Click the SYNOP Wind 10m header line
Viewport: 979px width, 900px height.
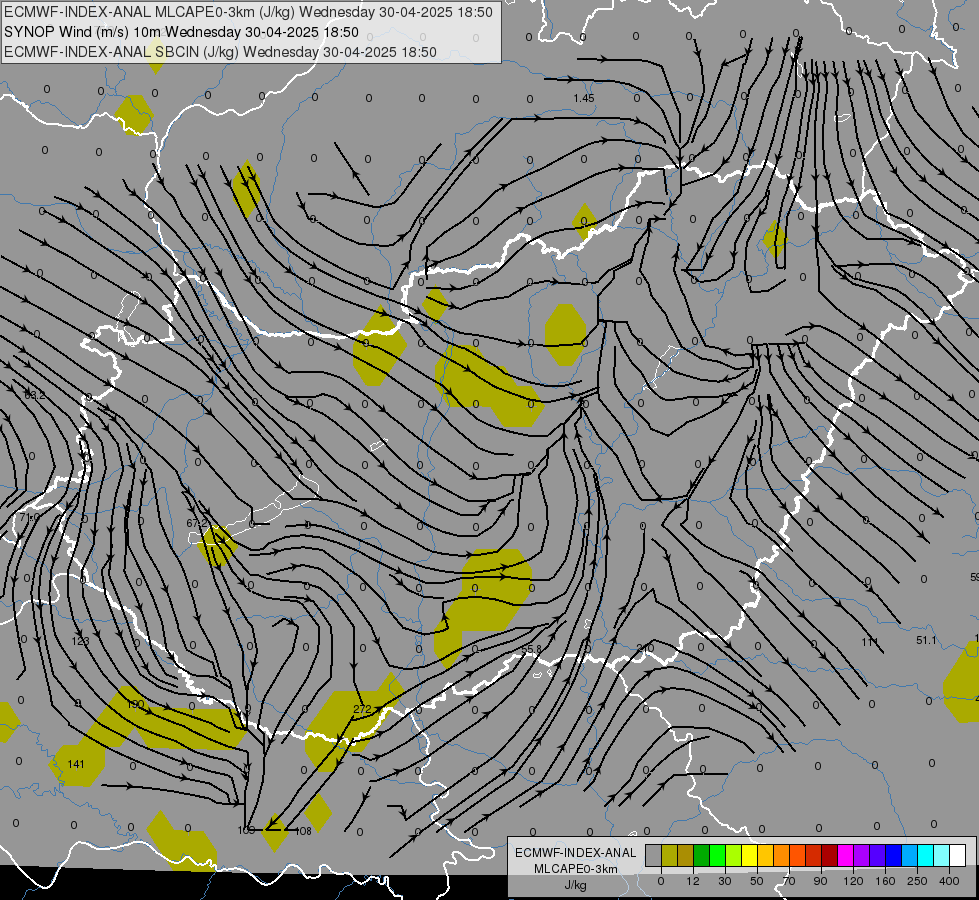pos(181,32)
